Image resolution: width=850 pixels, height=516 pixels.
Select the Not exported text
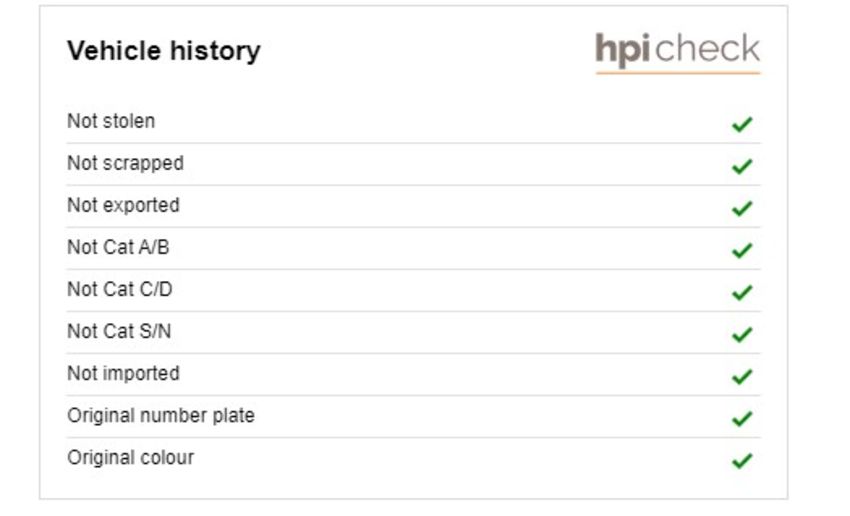[x=123, y=205]
